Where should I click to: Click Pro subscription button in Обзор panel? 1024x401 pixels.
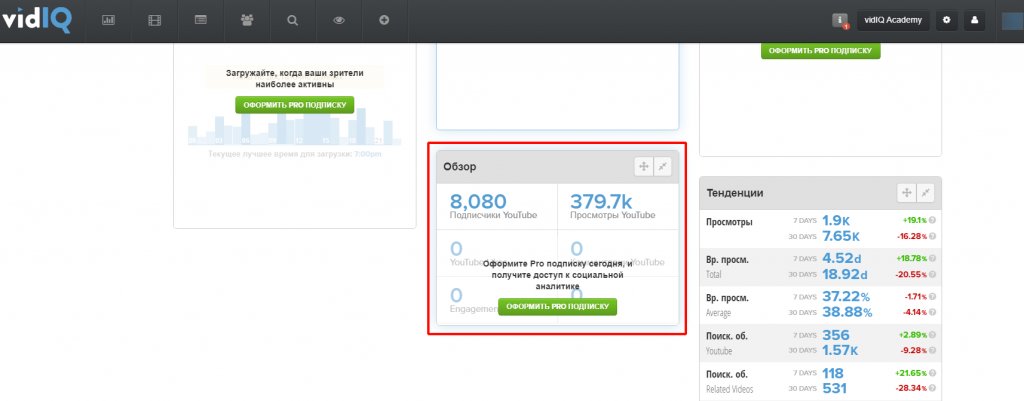pos(557,306)
